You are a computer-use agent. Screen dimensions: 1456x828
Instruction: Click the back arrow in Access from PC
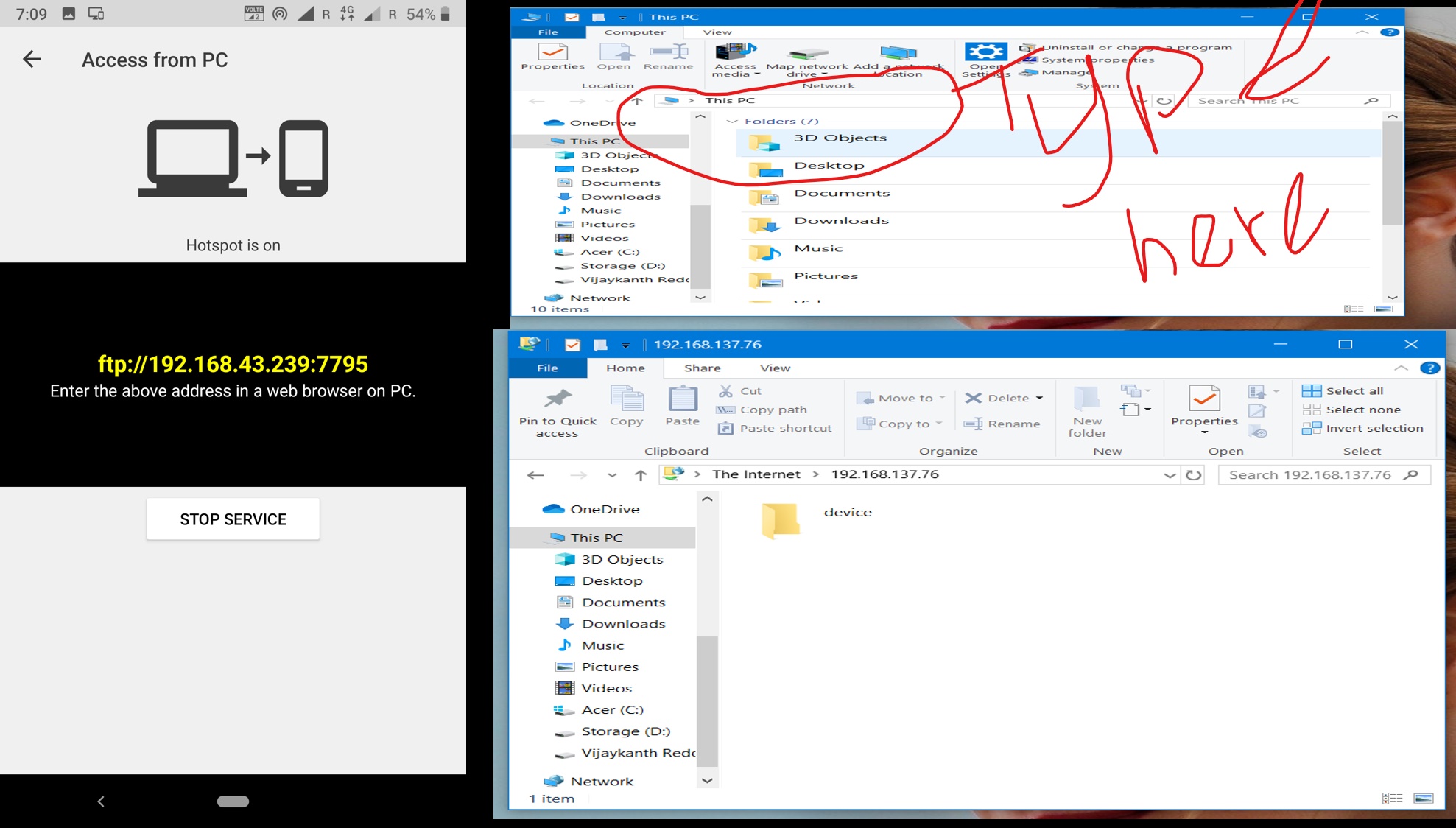pyautogui.click(x=32, y=60)
